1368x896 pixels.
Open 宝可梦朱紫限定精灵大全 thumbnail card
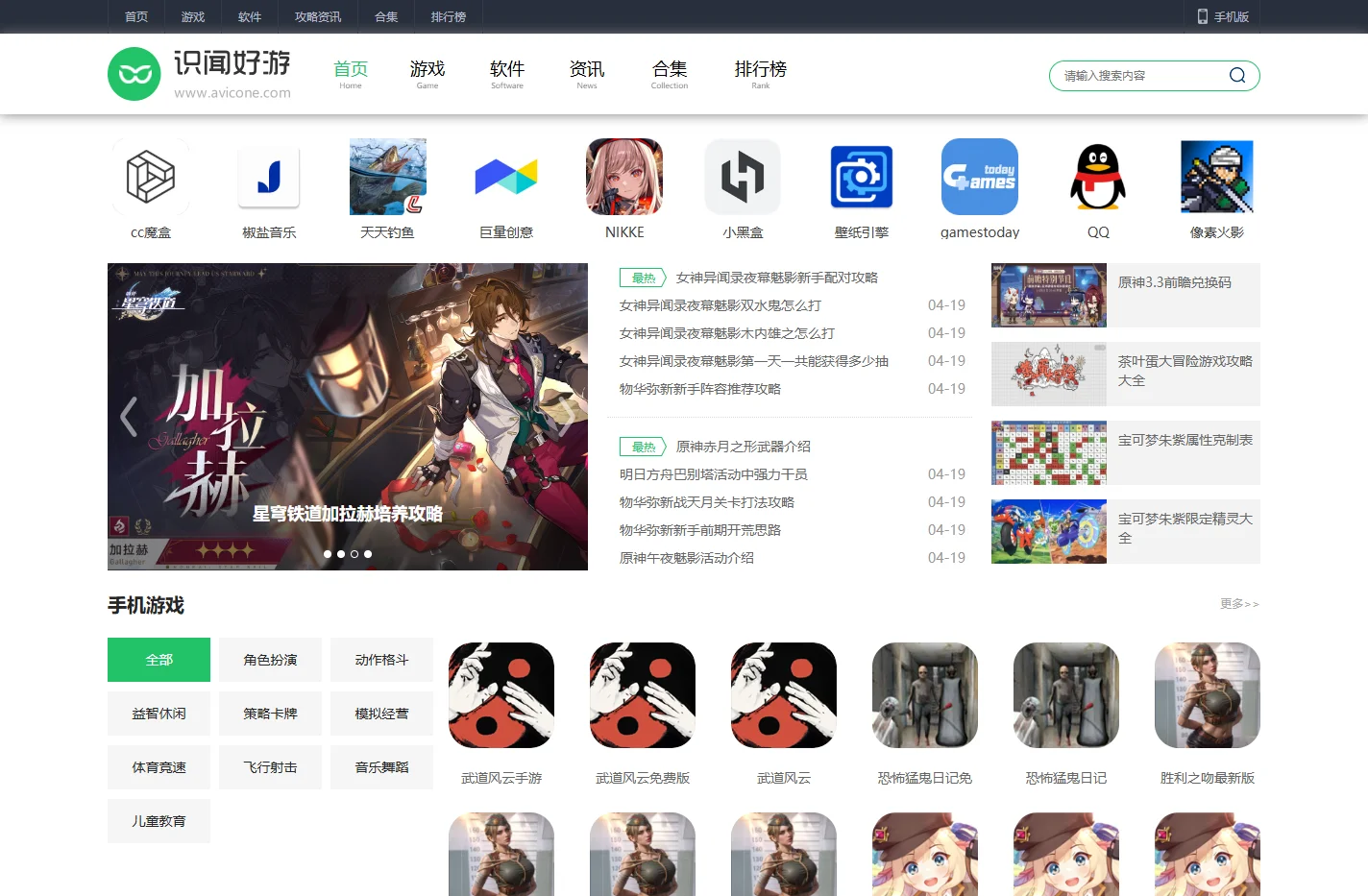click(x=1126, y=532)
